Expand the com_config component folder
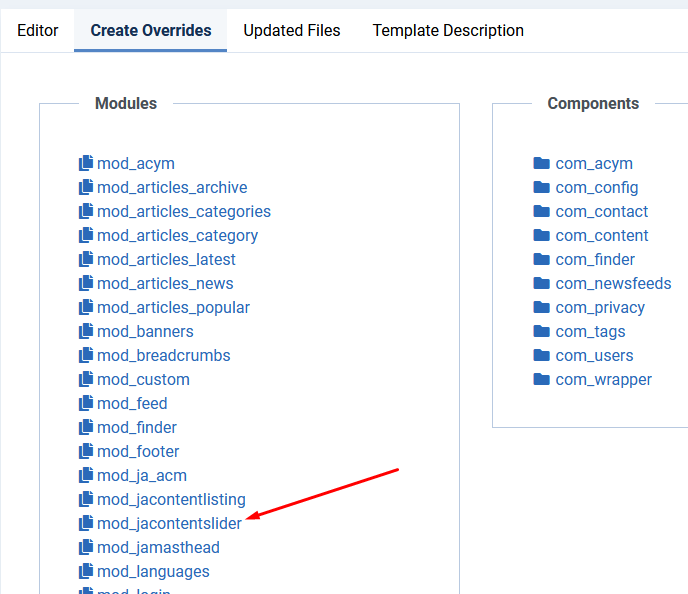The image size is (688, 594). coord(597,188)
